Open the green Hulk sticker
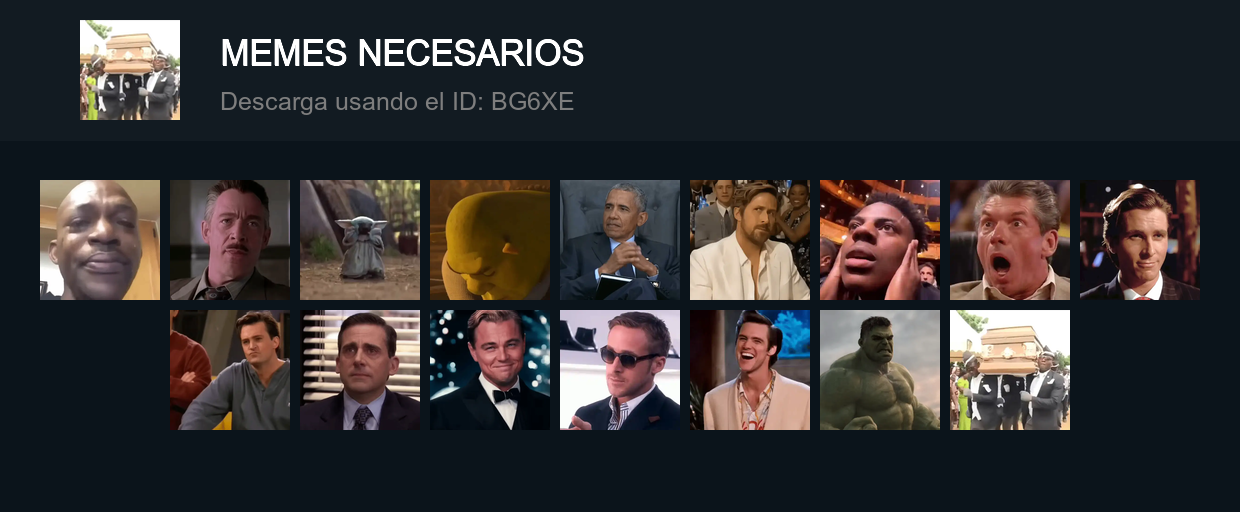 (x=880, y=370)
